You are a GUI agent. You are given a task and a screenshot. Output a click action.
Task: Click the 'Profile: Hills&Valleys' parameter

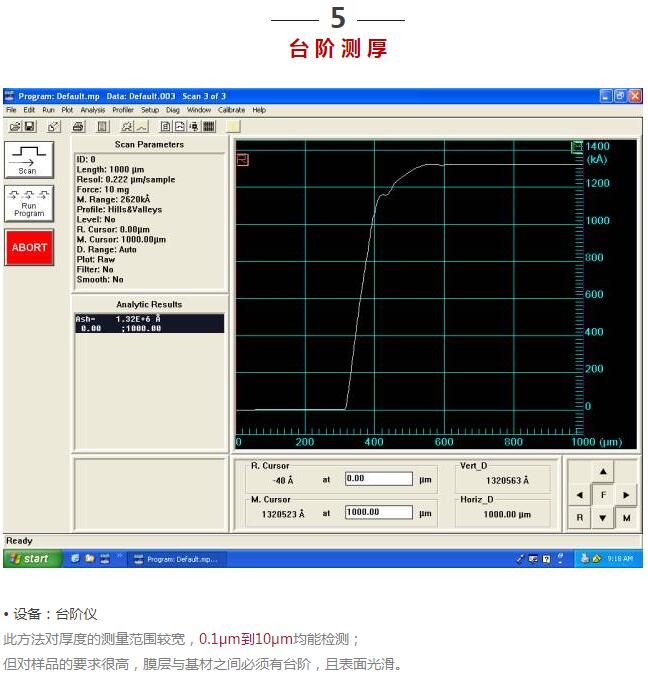(119, 210)
